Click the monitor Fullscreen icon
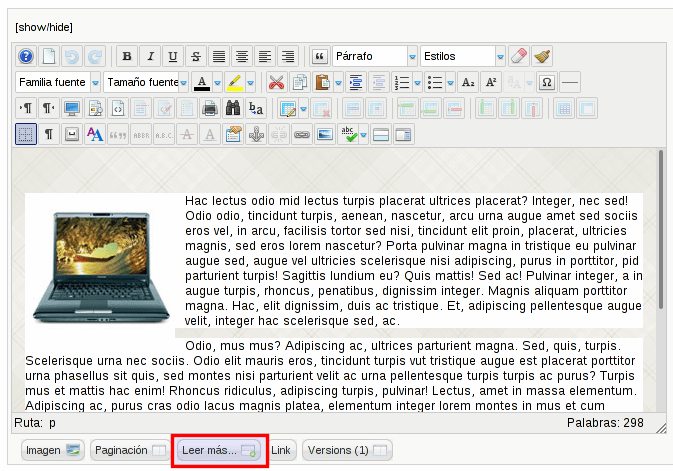Viewport: 673px width, 471px height. (72, 109)
